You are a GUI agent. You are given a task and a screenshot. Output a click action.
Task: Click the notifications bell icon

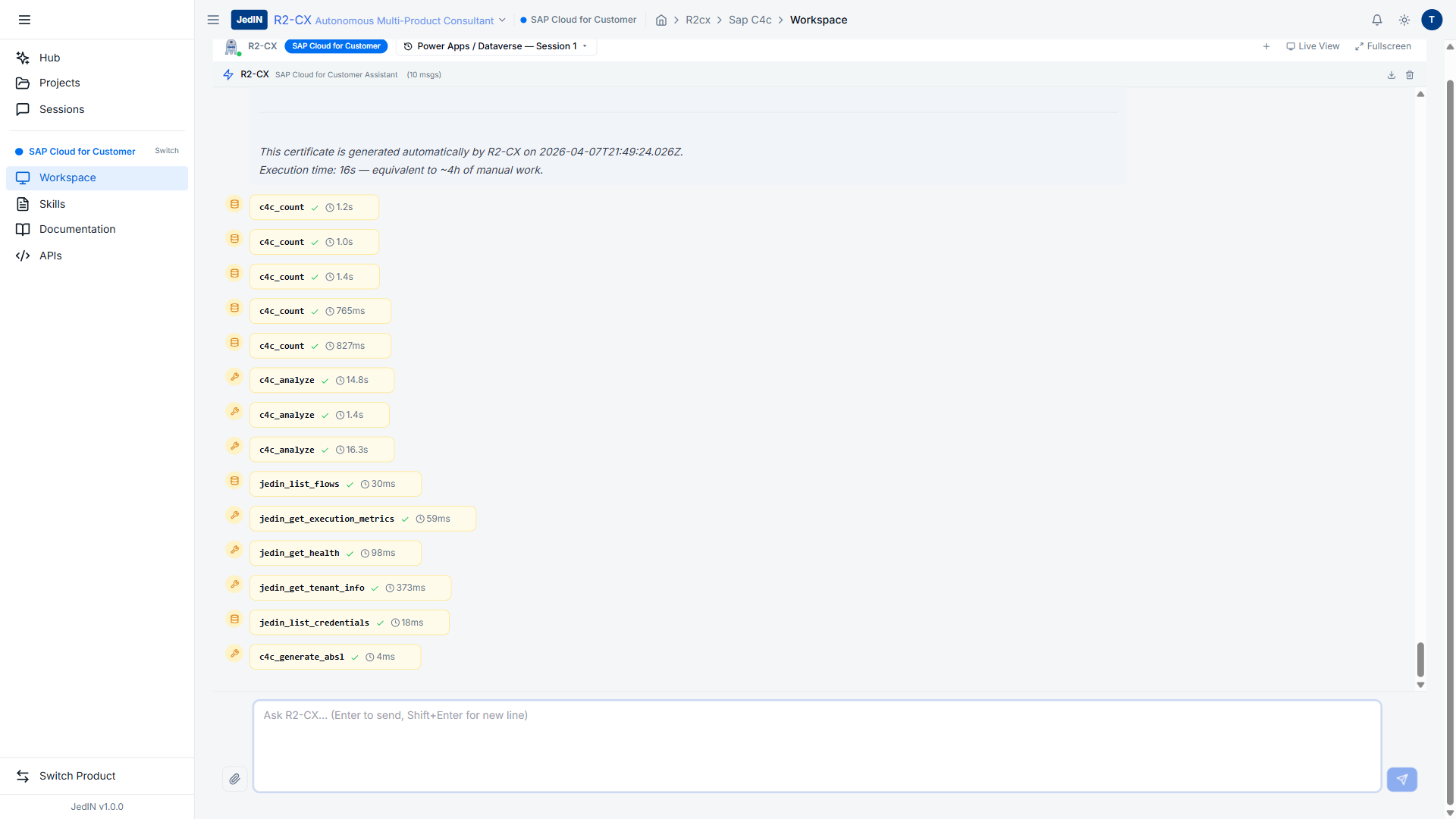(1377, 20)
